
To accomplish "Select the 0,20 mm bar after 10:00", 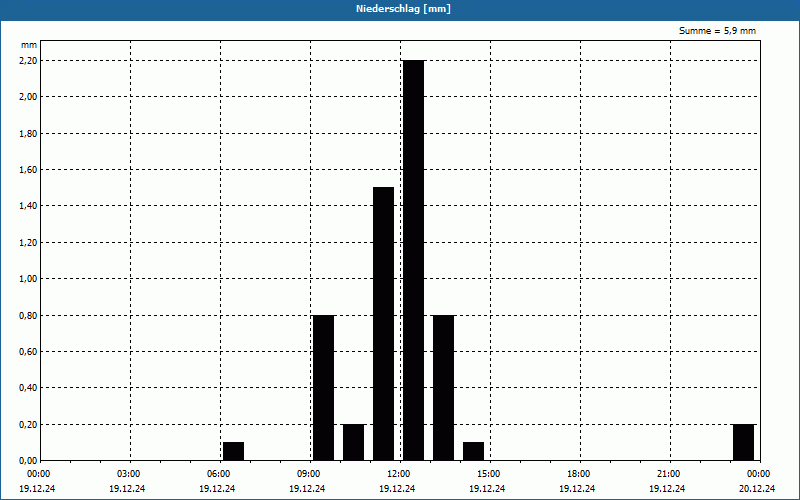I will pos(354,442).
